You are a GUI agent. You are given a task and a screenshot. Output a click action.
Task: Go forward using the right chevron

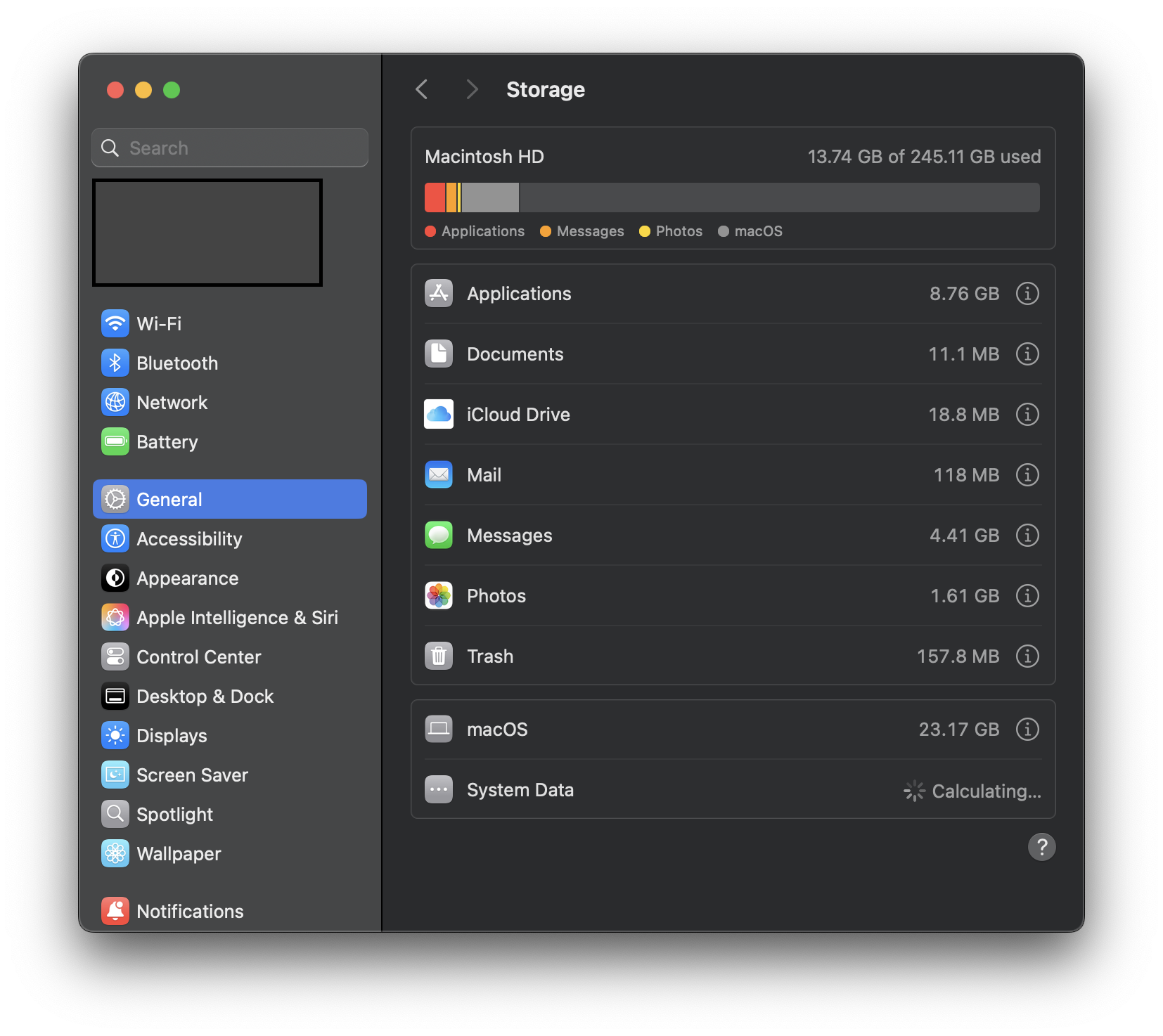pos(472,89)
